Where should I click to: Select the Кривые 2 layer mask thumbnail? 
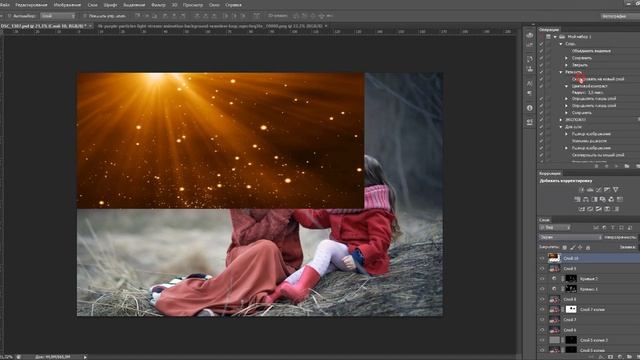click(x=571, y=279)
